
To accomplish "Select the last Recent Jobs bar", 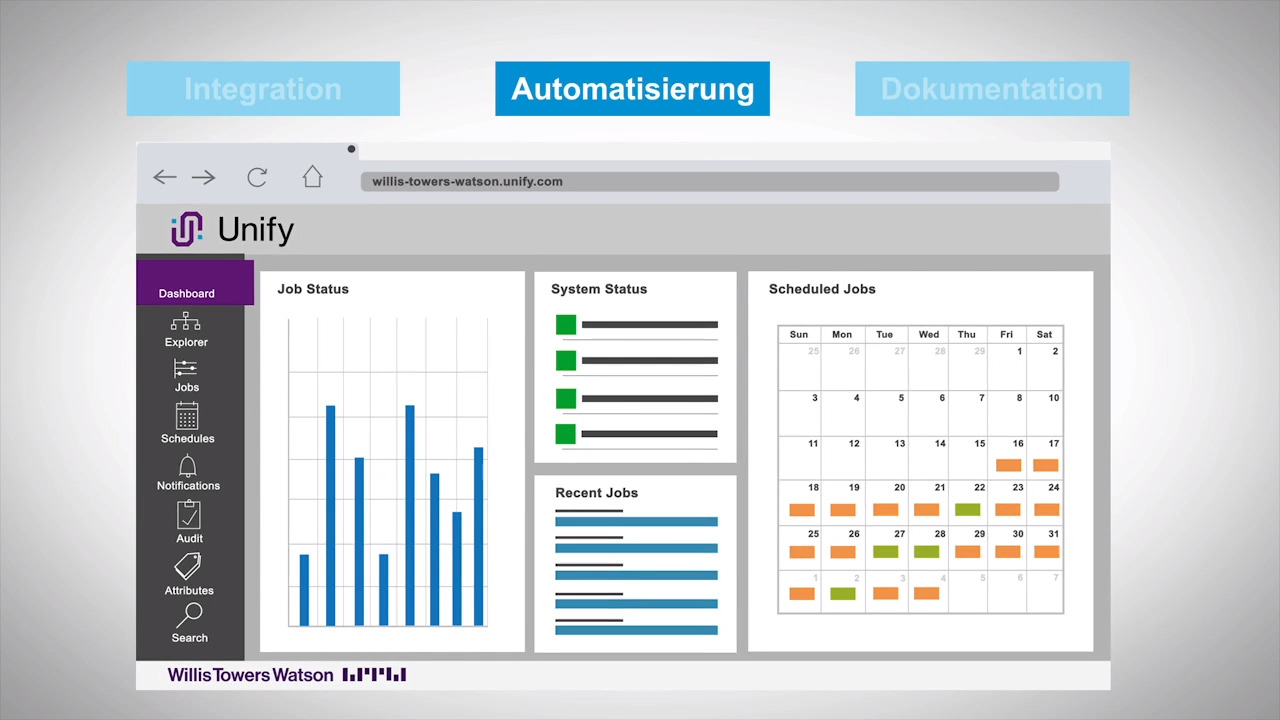I will [636, 629].
